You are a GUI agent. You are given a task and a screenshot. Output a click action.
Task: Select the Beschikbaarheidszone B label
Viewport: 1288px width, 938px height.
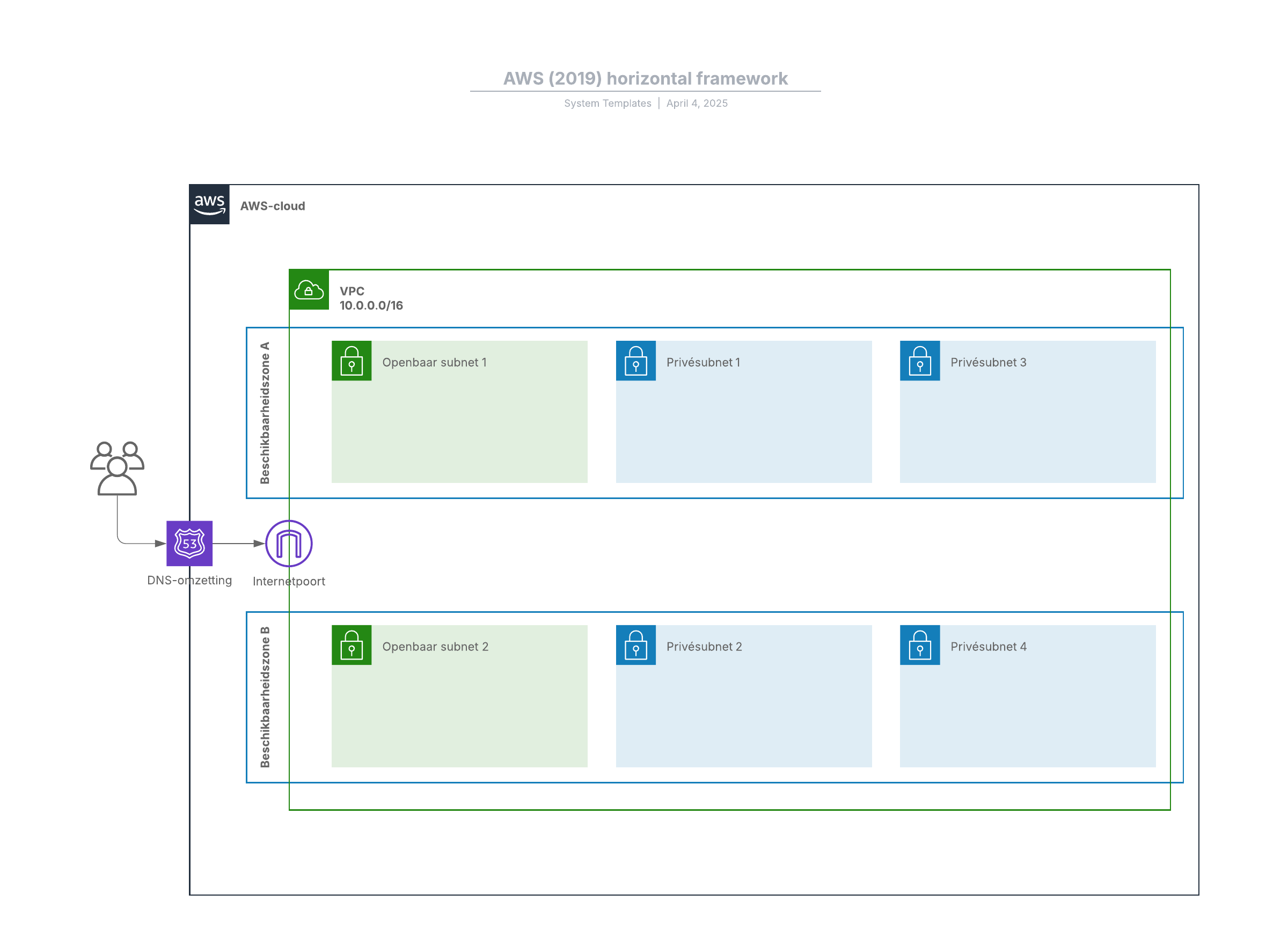pyautogui.click(x=265, y=697)
